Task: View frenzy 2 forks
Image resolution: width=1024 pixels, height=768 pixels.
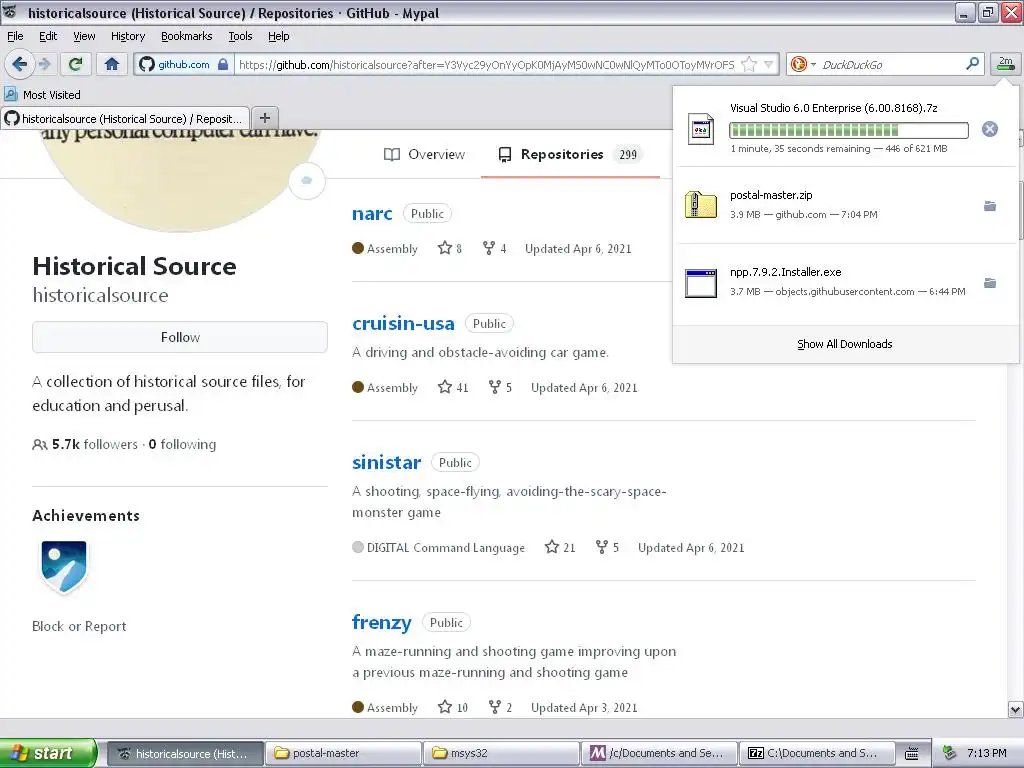Action: pyautogui.click(x=500, y=707)
